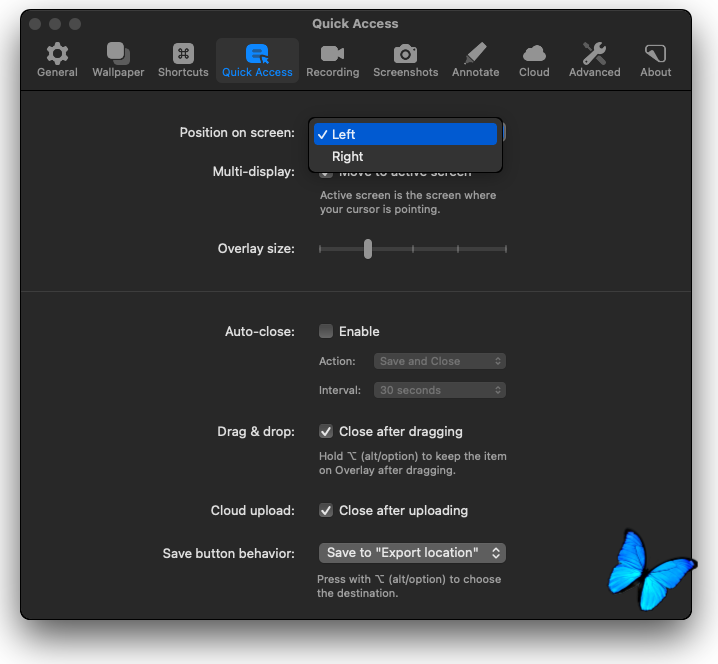
Task: Open the Save and Close action dropdown
Action: click(x=439, y=361)
